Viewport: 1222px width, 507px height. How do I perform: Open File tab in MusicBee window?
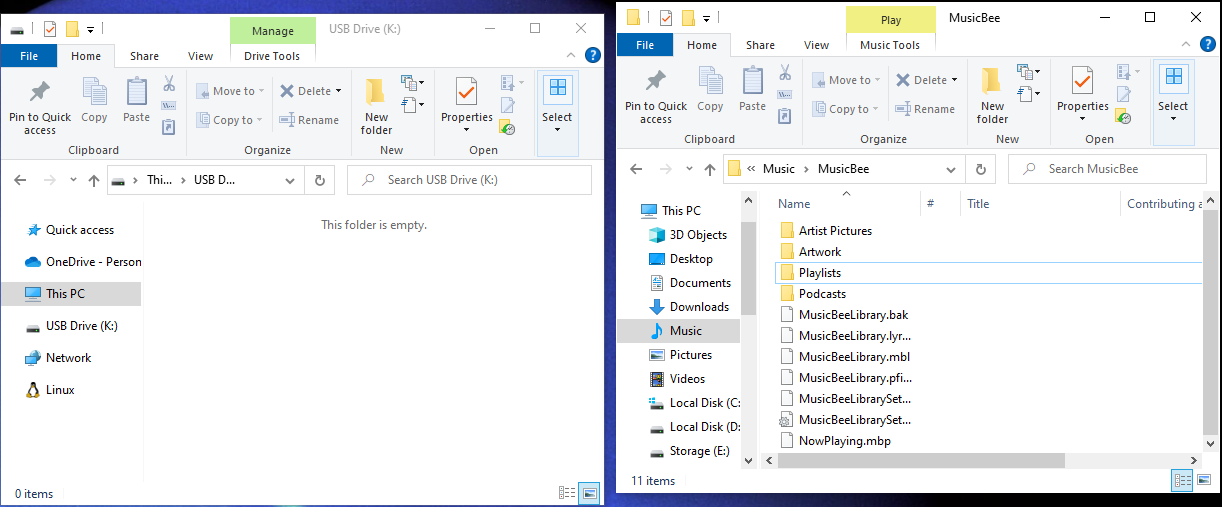pyautogui.click(x=645, y=45)
